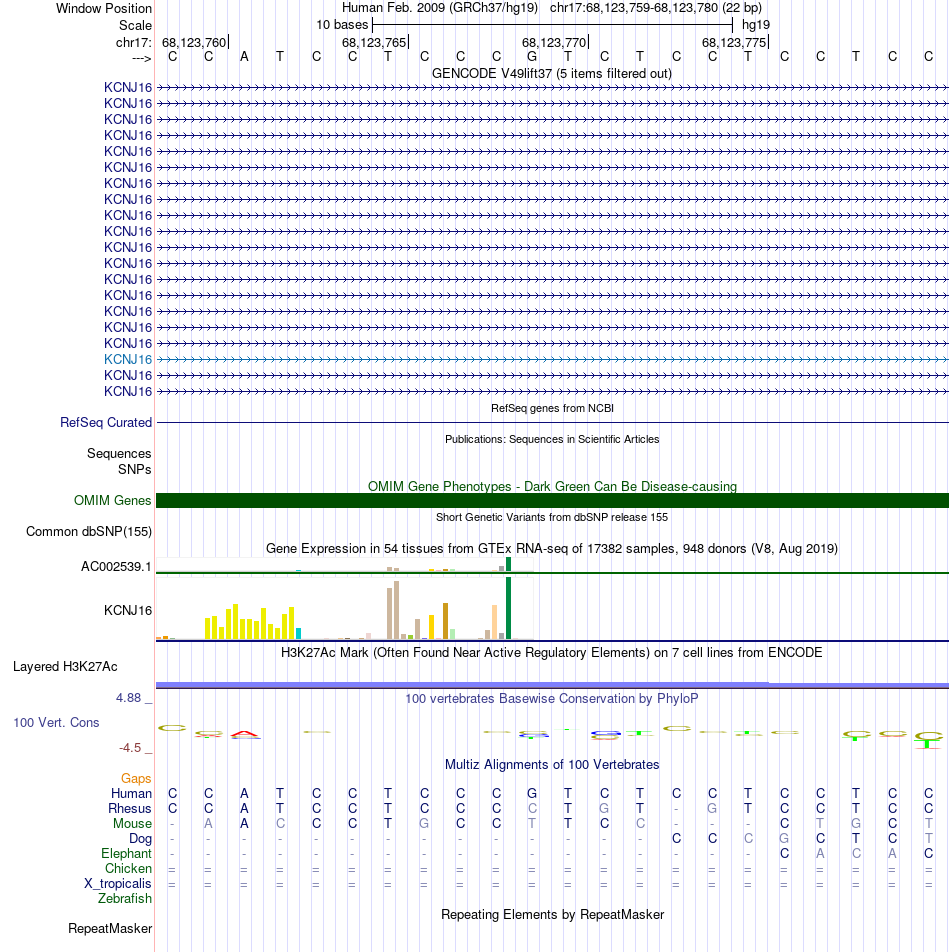This screenshot has height=952, width=950.
Task: Open RefSeq genes from NCBI title
Action: (x=552, y=408)
